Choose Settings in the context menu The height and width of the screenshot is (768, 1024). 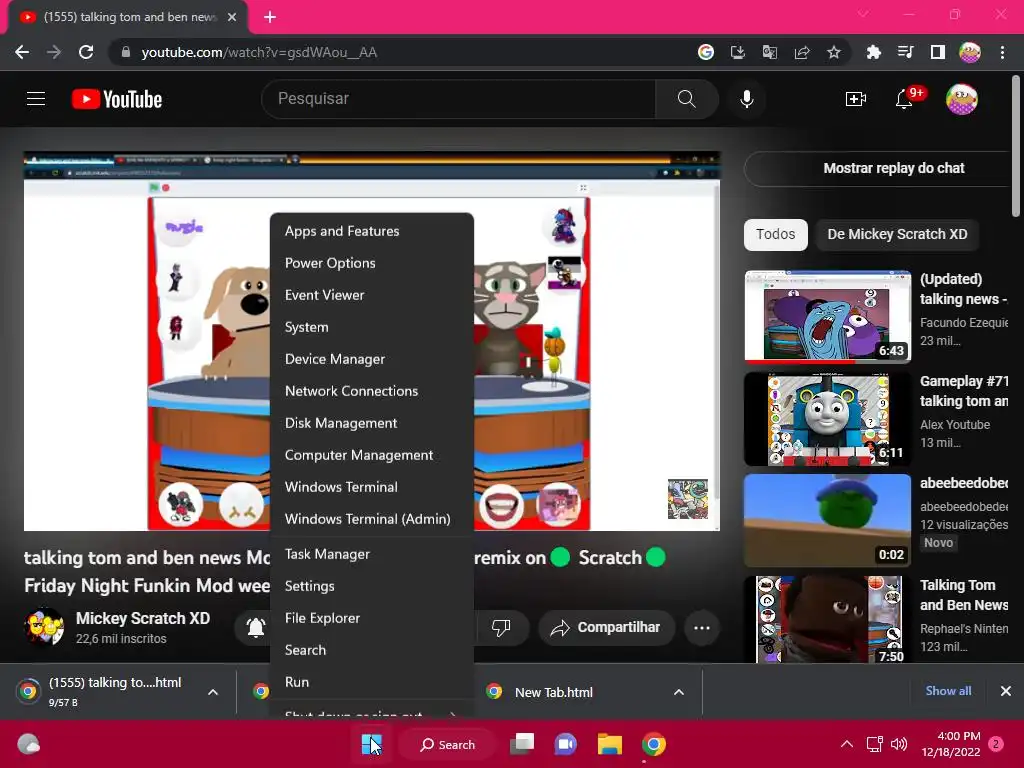[x=372, y=586]
